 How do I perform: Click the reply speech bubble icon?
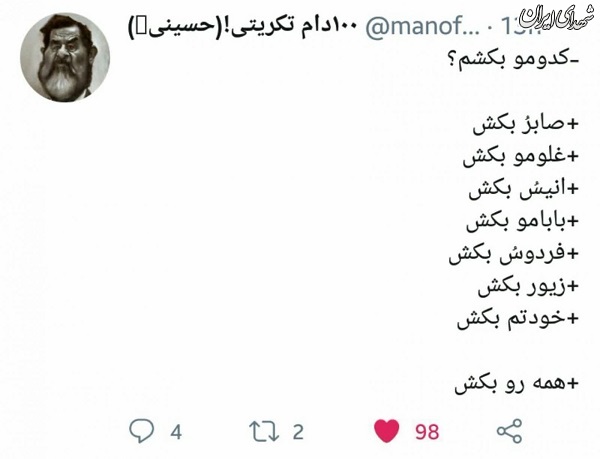142,431
